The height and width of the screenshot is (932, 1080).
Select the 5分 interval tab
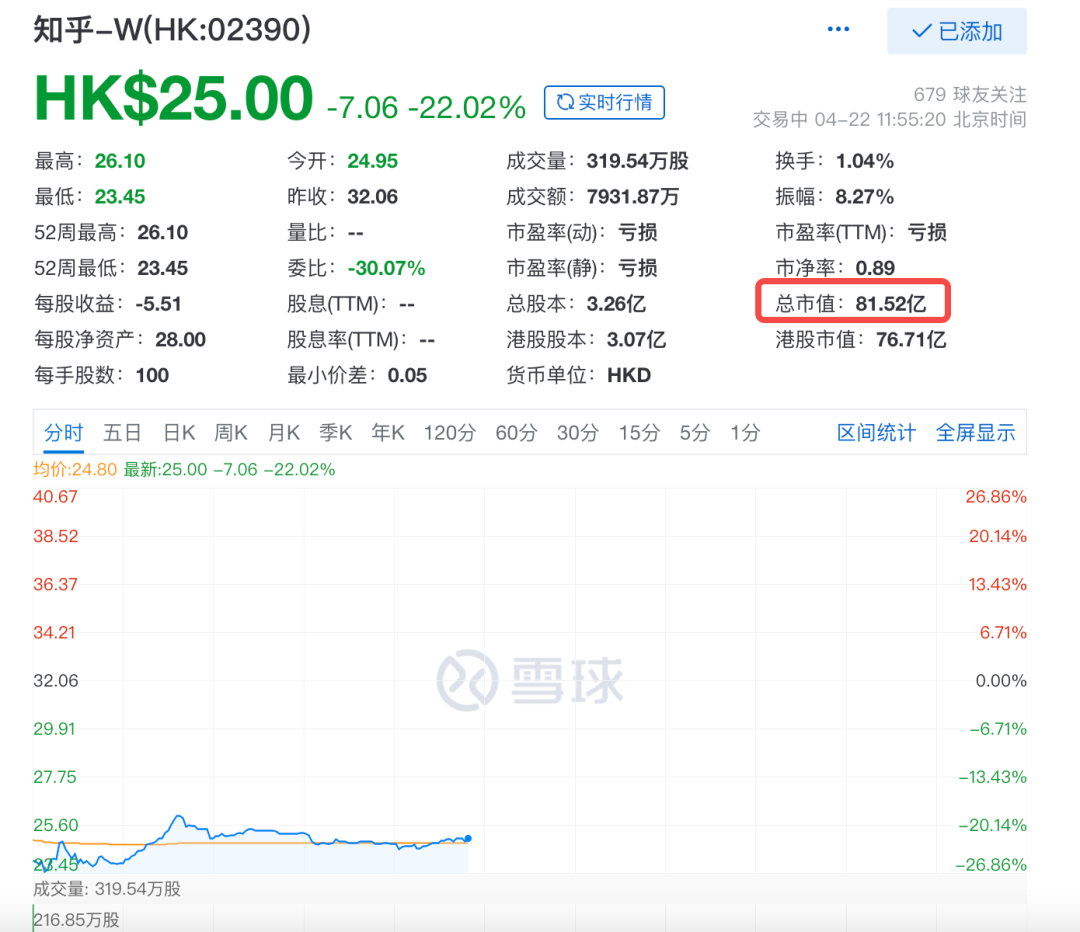(694, 433)
